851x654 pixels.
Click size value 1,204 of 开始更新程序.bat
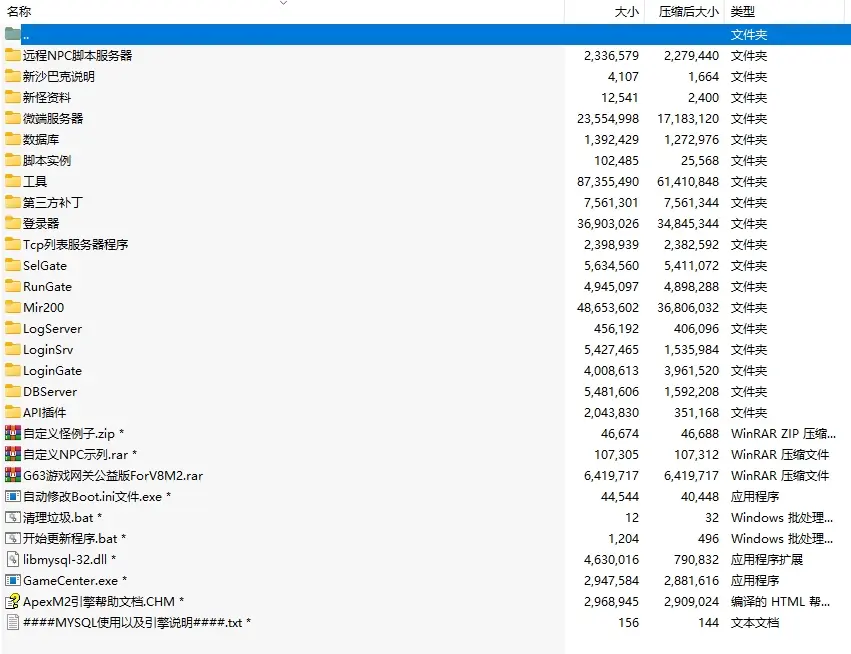click(x=624, y=538)
